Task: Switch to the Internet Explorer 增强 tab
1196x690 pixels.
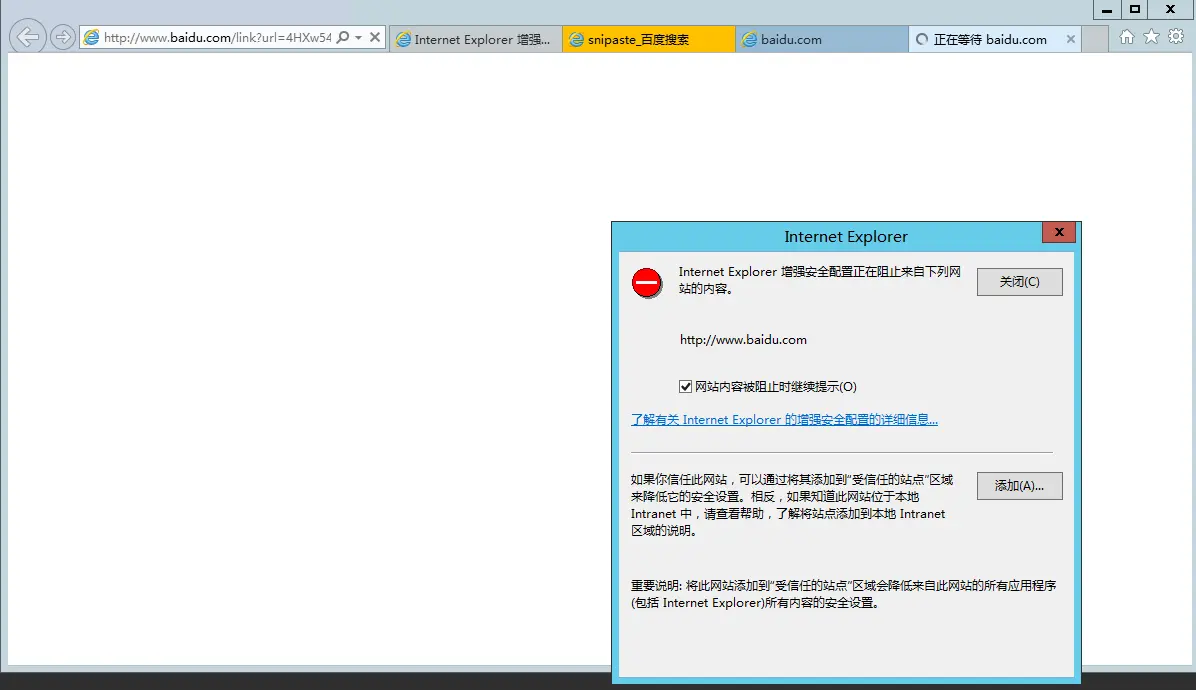Action: point(476,39)
